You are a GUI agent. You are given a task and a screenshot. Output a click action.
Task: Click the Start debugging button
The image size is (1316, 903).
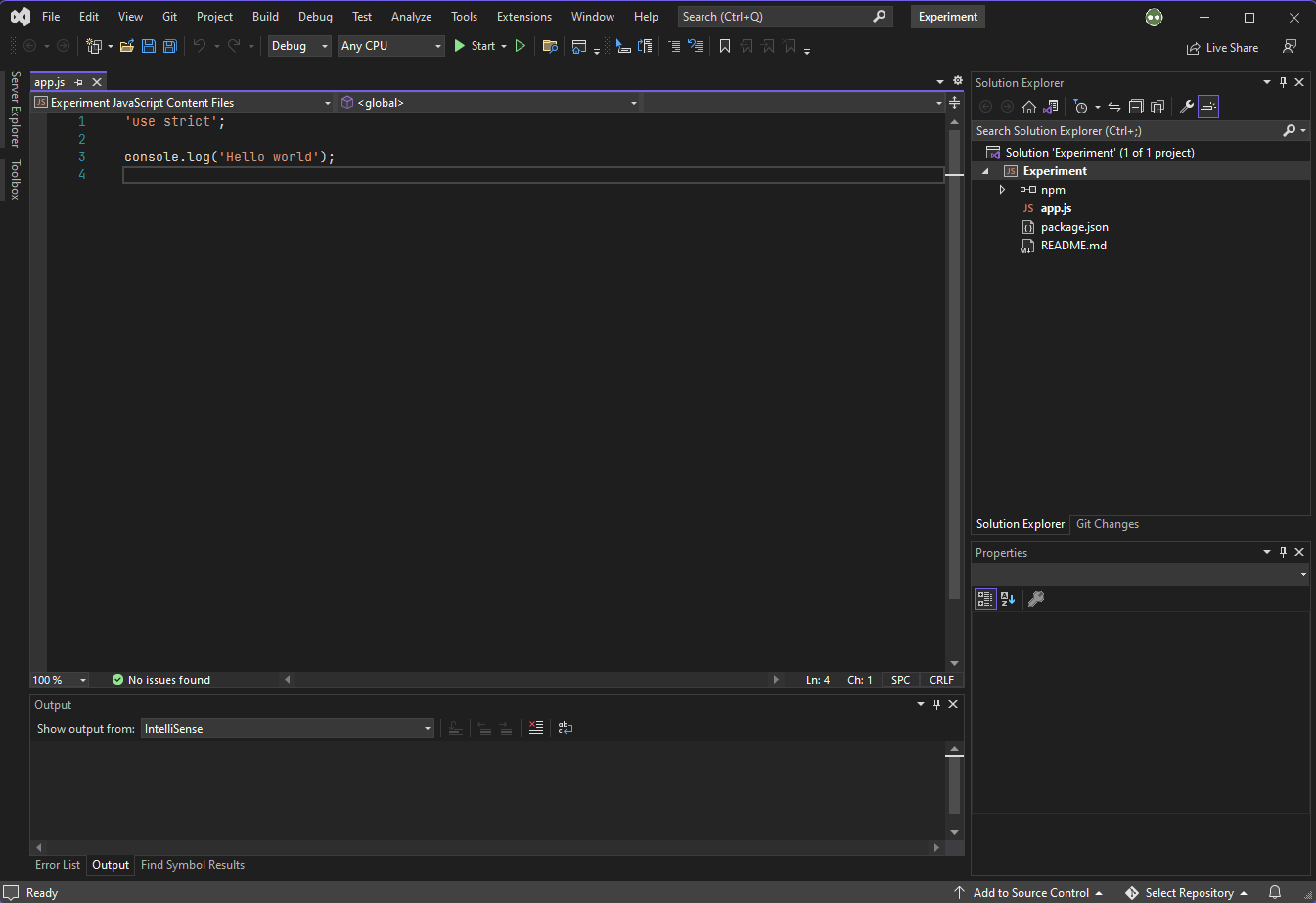(x=475, y=46)
